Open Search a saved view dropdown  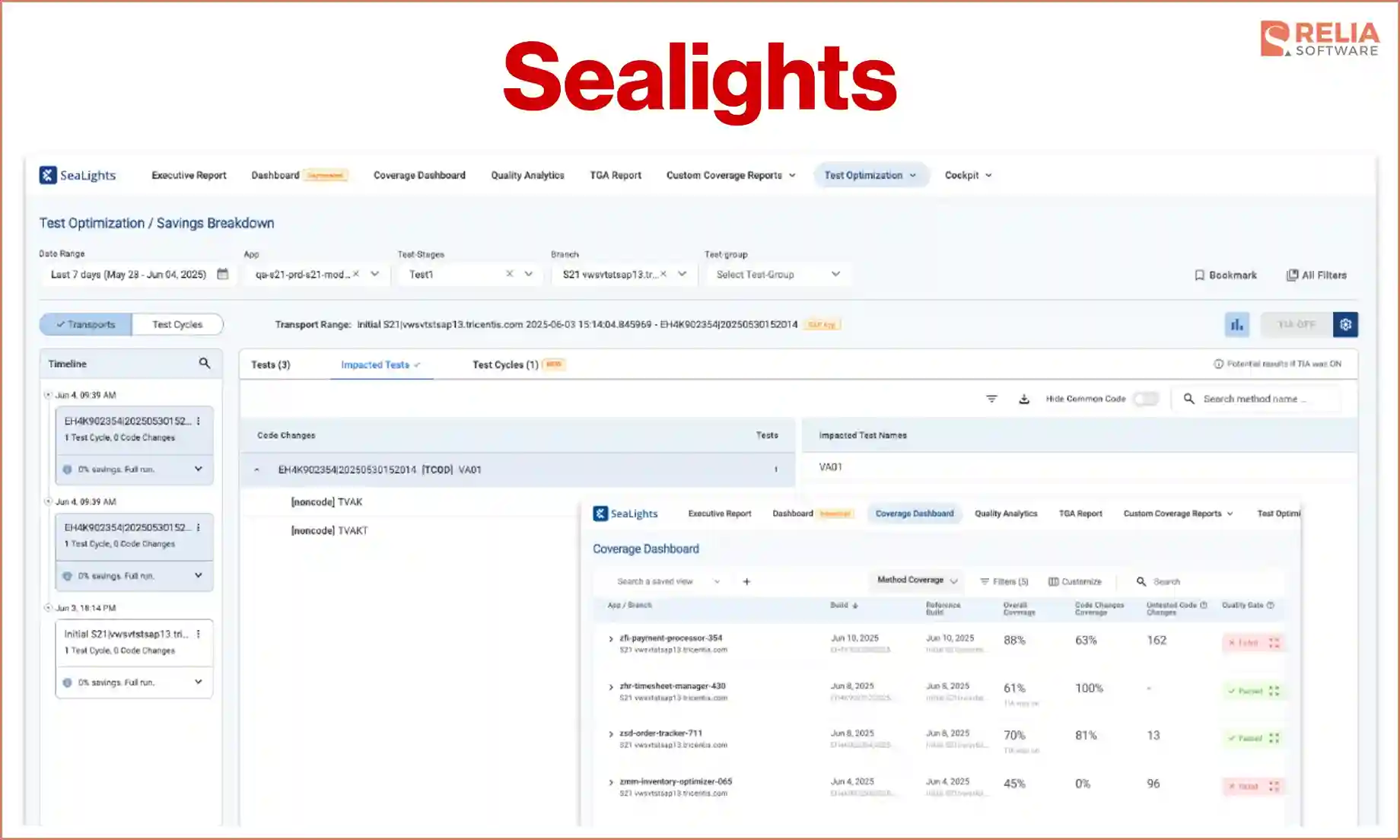point(668,581)
